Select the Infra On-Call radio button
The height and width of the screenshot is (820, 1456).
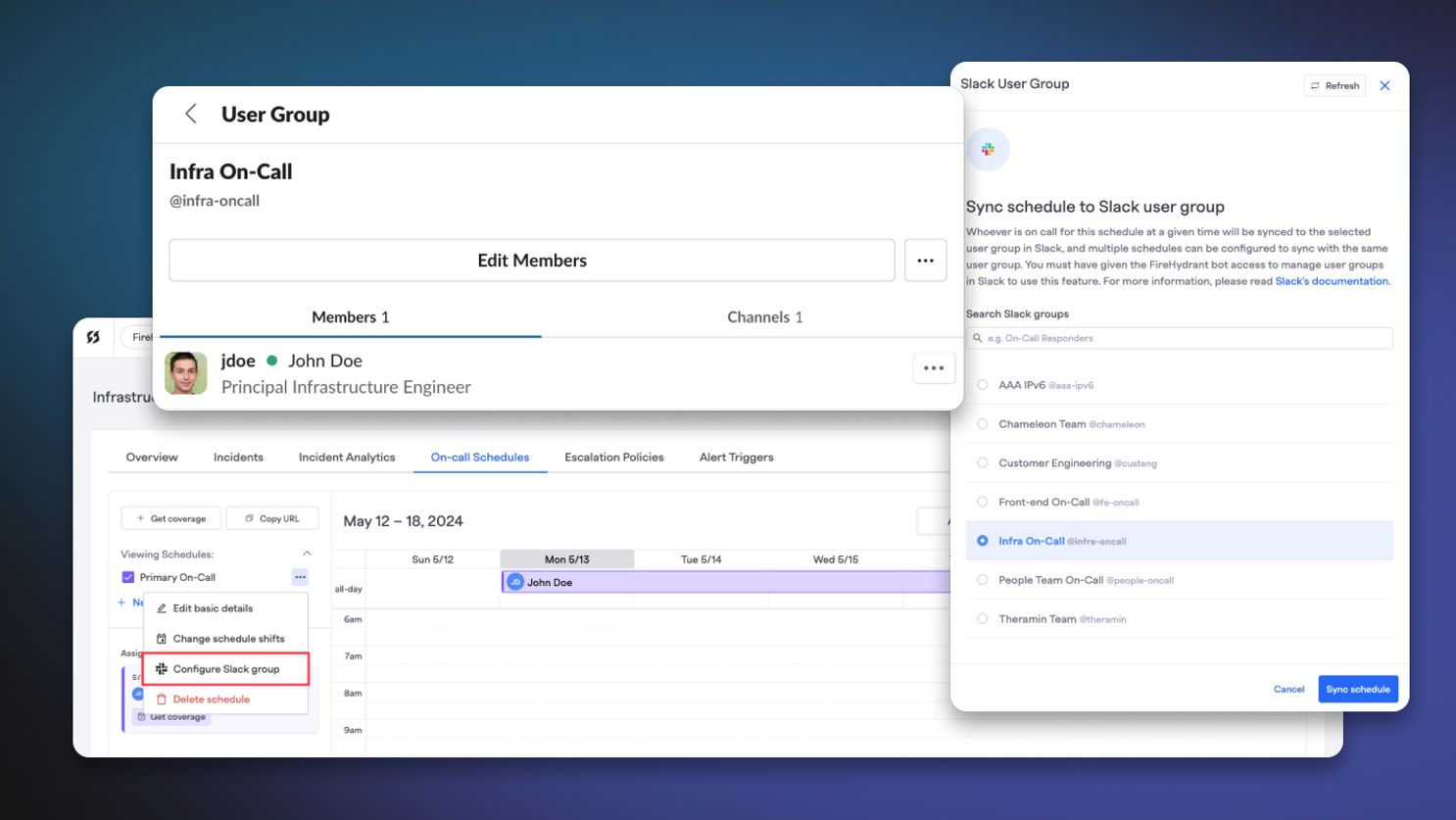(982, 541)
